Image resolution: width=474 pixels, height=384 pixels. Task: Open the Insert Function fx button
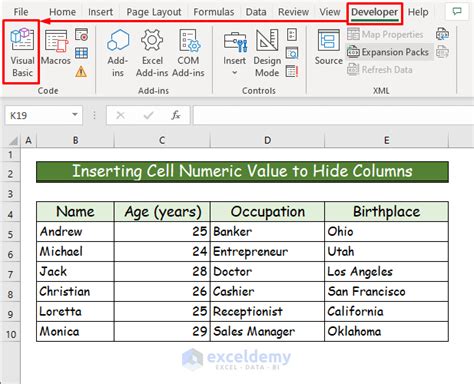pyautogui.click(x=176, y=115)
